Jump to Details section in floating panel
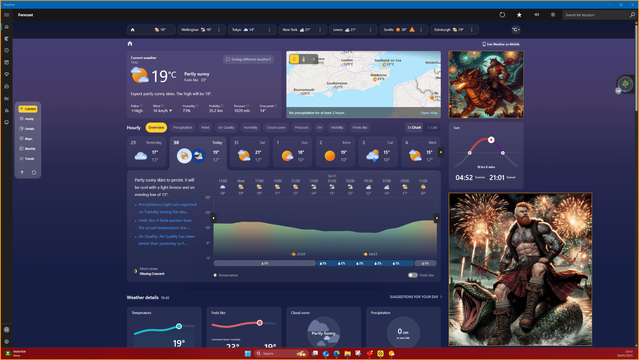639x360 pixels. pyautogui.click(x=27, y=129)
